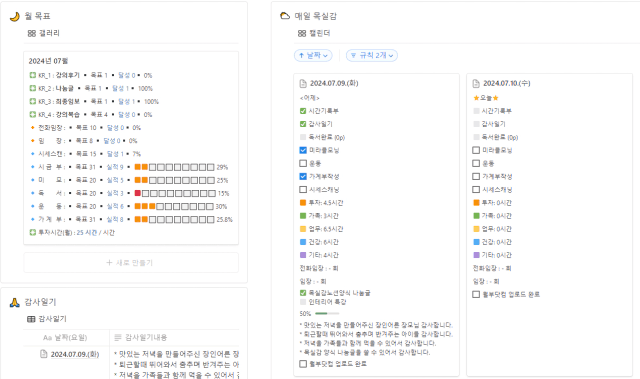Check 미라클모닝 on the 2024.07.10 card
The image size is (640, 379).
click(476, 150)
